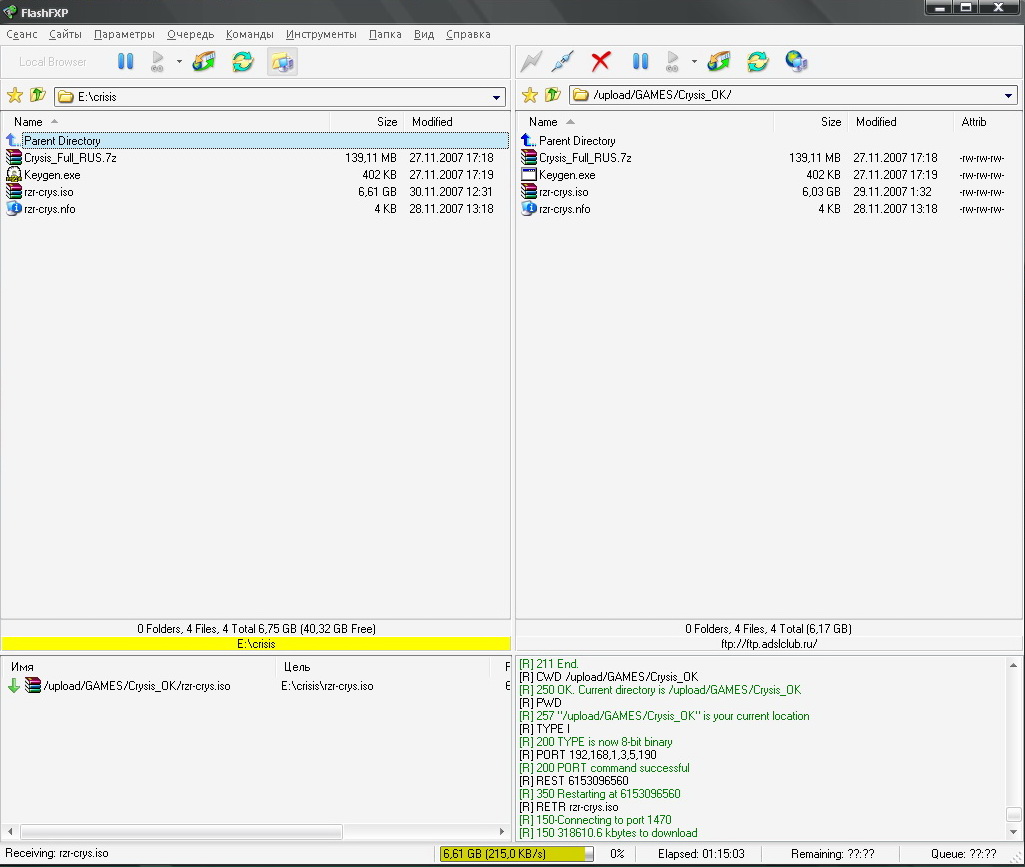
Task: Click the /upload/GAMES/Crysis_OK/ remote path field
Action: (793, 95)
